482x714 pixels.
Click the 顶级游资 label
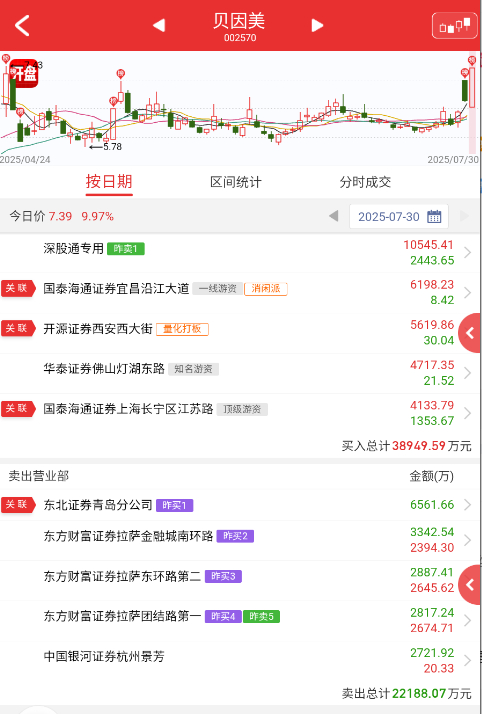coord(242,409)
